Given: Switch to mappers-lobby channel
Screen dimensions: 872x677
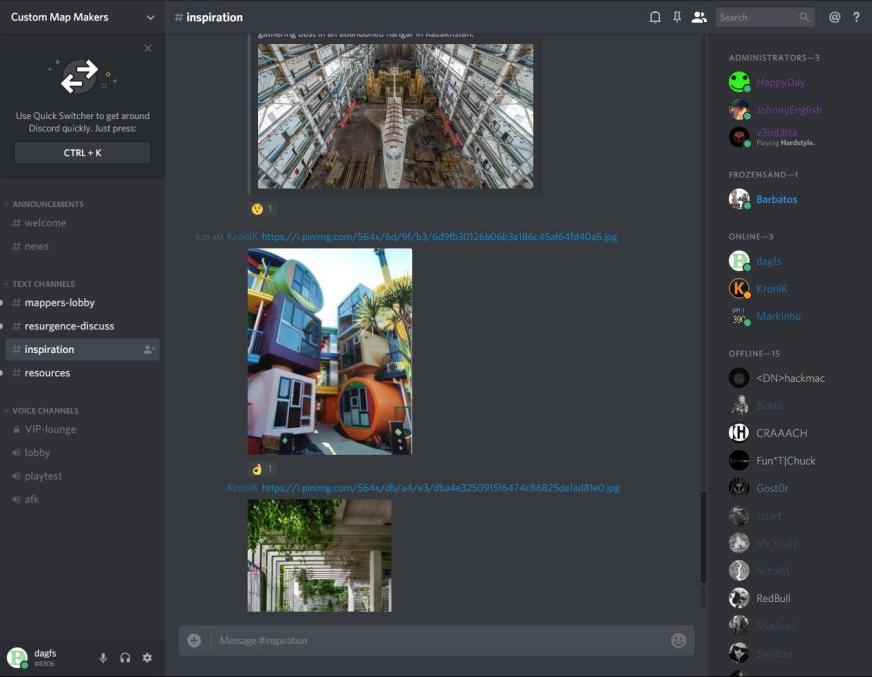Looking at the screenshot, I should [60, 303].
